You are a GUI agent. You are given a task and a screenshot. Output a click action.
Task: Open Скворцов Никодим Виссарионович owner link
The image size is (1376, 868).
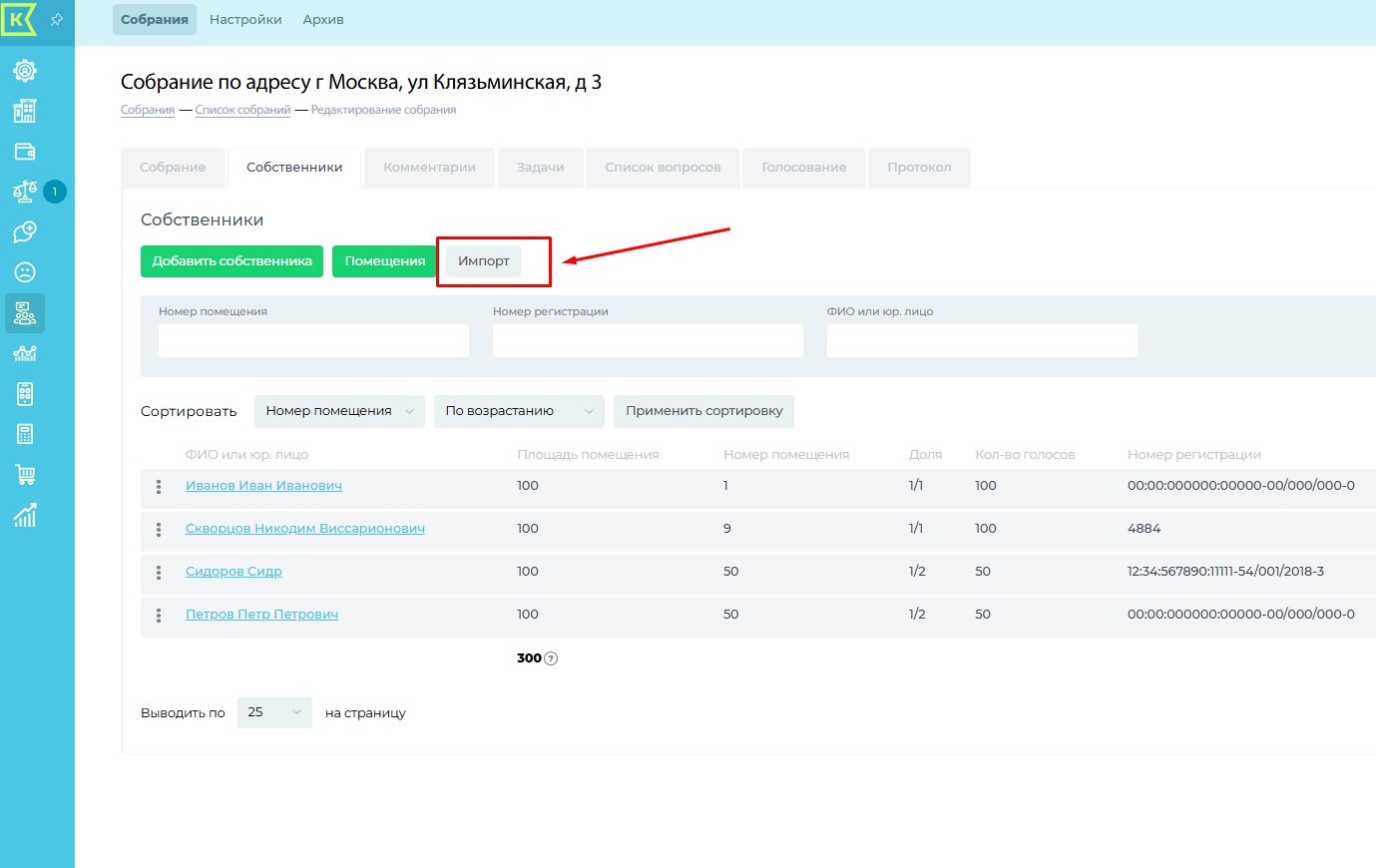[x=305, y=529]
